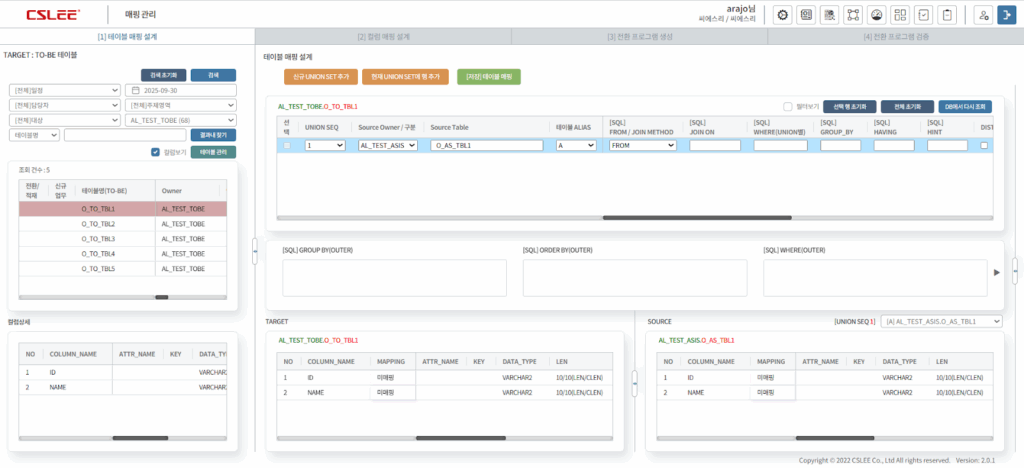Image resolution: width=1024 pixels, height=468 pixels.
Task: Enable the 필터보기 checkbox
Action: point(788,106)
